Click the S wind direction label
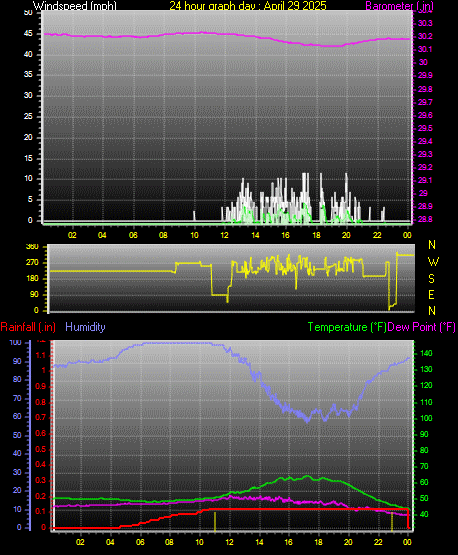Image resolution: width=458 pixels, height=555 pixels. click(x=431, y=279)
